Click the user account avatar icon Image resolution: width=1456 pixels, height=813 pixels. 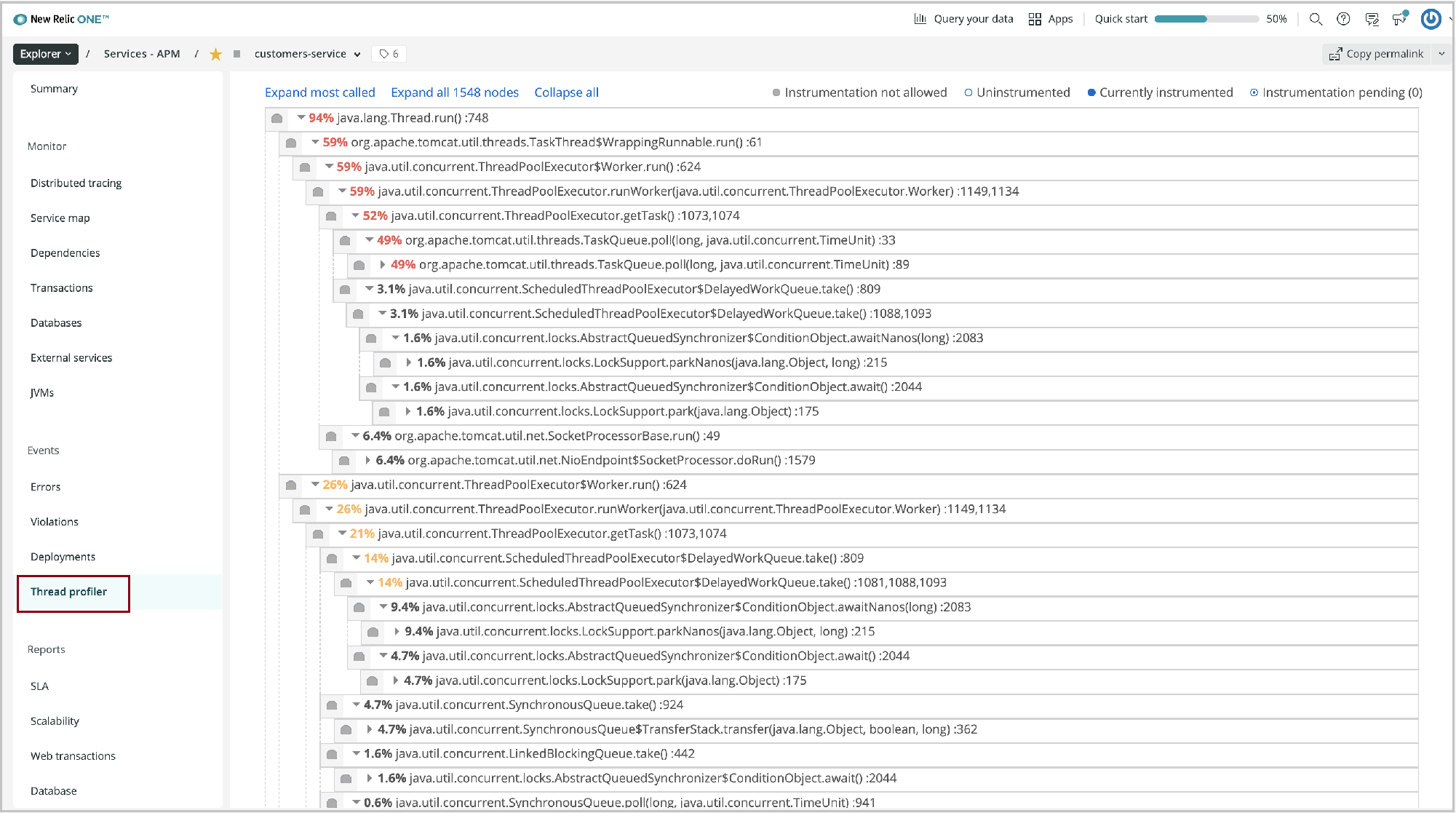click(x=1431, y=19)
